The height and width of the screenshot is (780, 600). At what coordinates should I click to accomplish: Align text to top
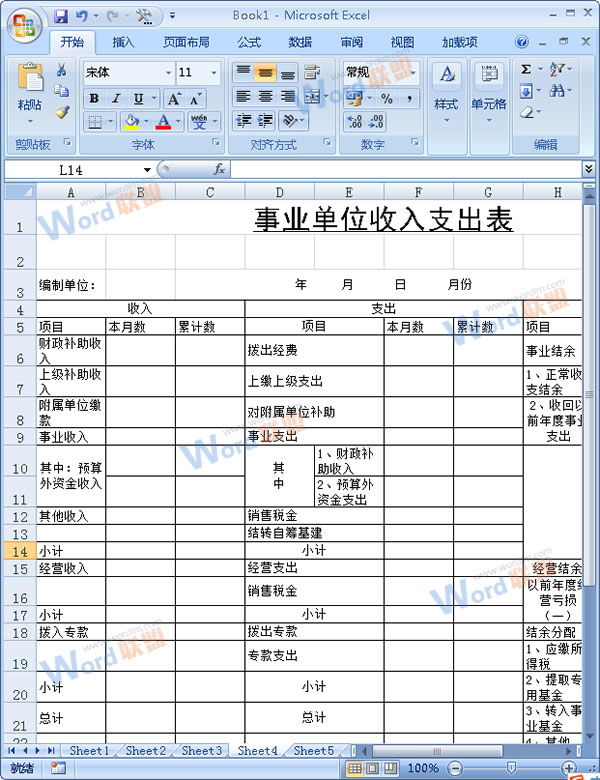243,73
